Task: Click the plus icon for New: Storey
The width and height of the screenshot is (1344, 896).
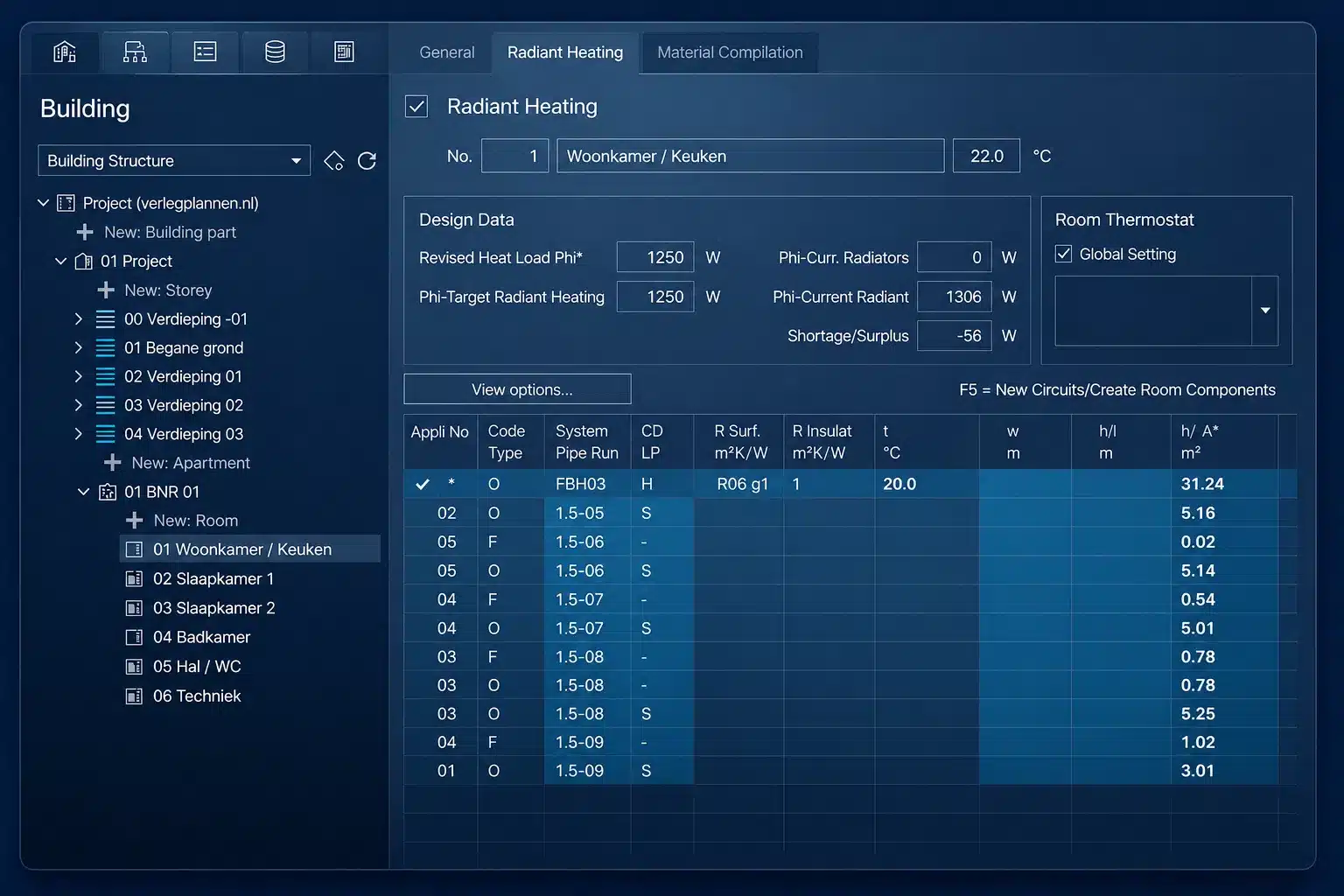Action: [x=106, y=290]
